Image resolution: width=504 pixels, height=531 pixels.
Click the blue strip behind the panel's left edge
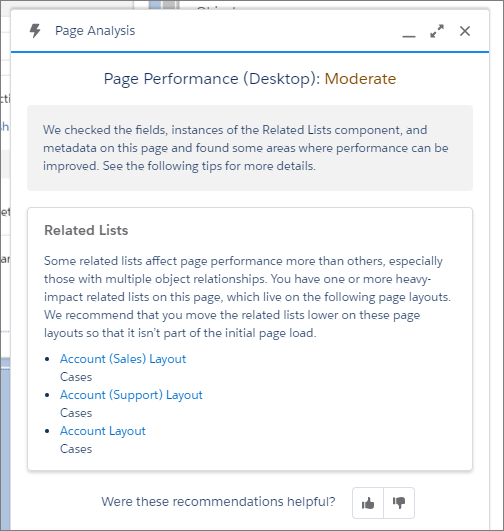[x=5, y=444]
